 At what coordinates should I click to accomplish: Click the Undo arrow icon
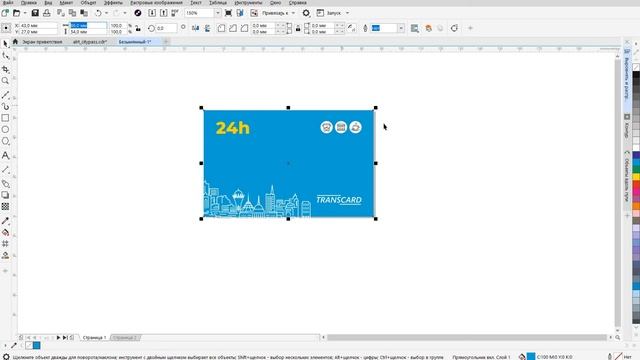[98, 13]
